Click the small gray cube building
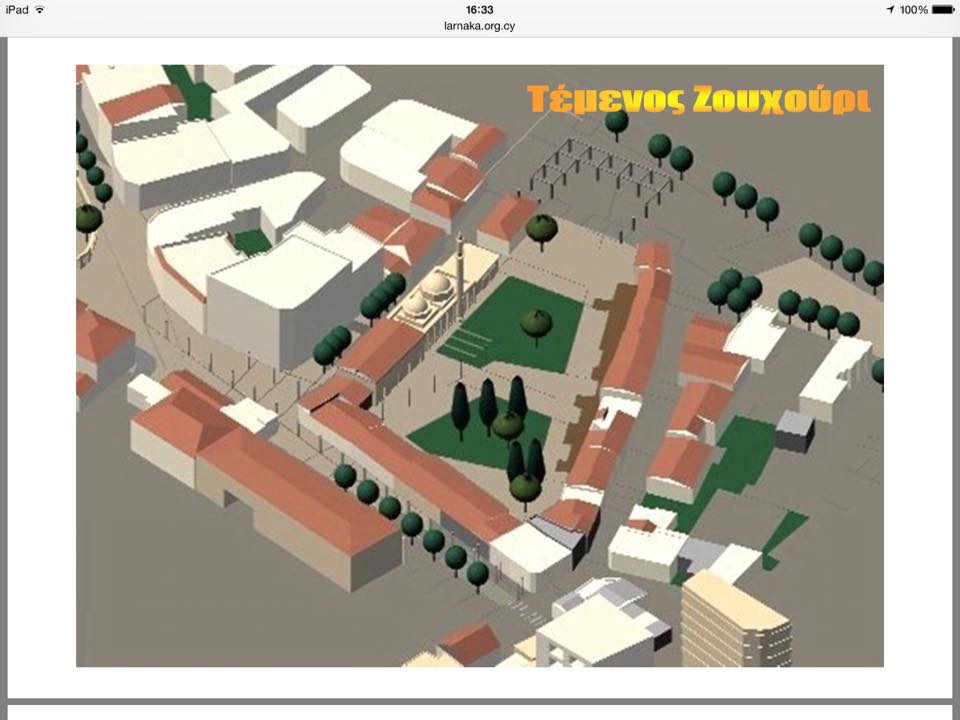960x720 pixels. [x=794, y=431]
